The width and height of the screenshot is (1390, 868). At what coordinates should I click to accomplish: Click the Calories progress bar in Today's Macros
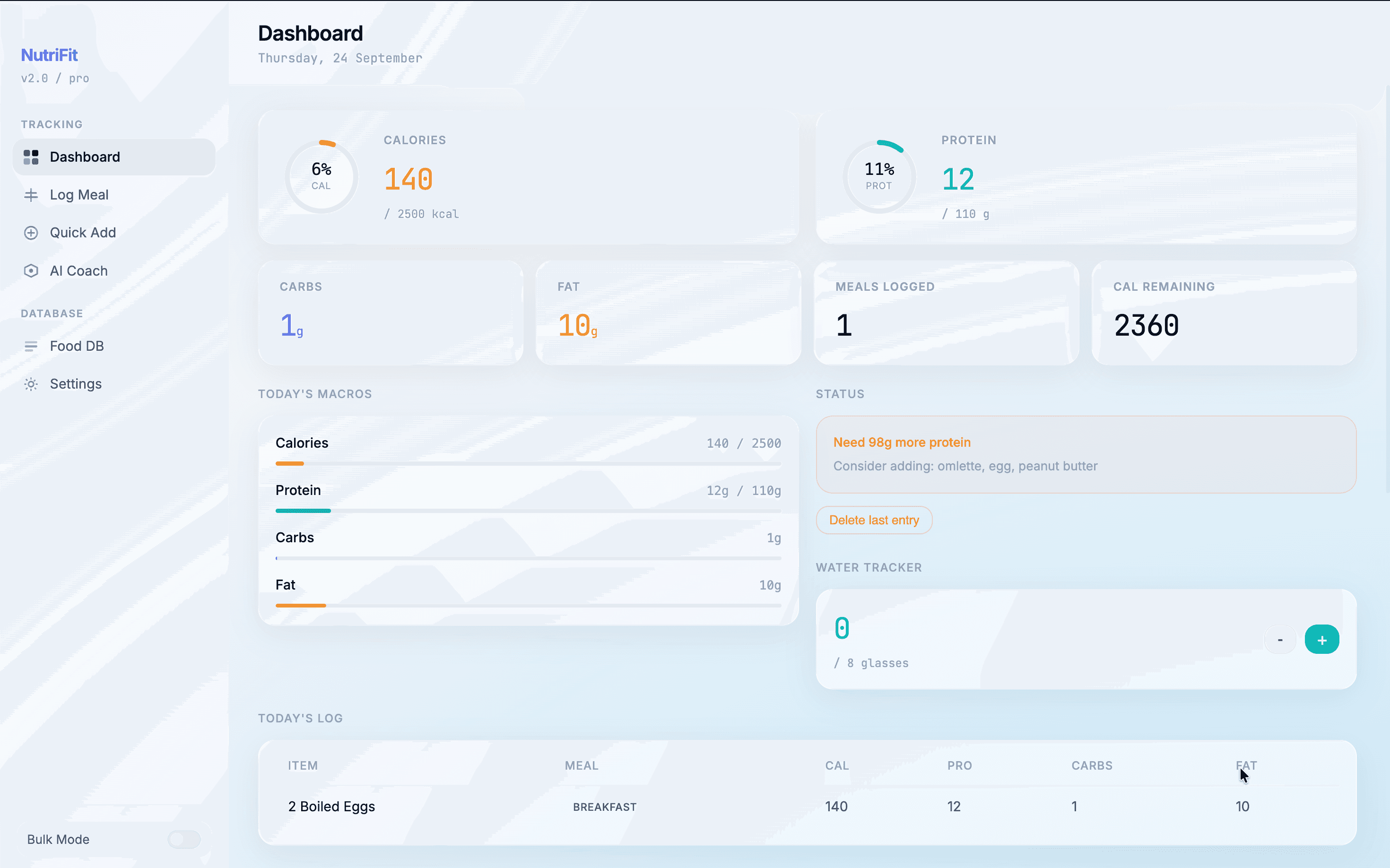(x=528, y=463)
